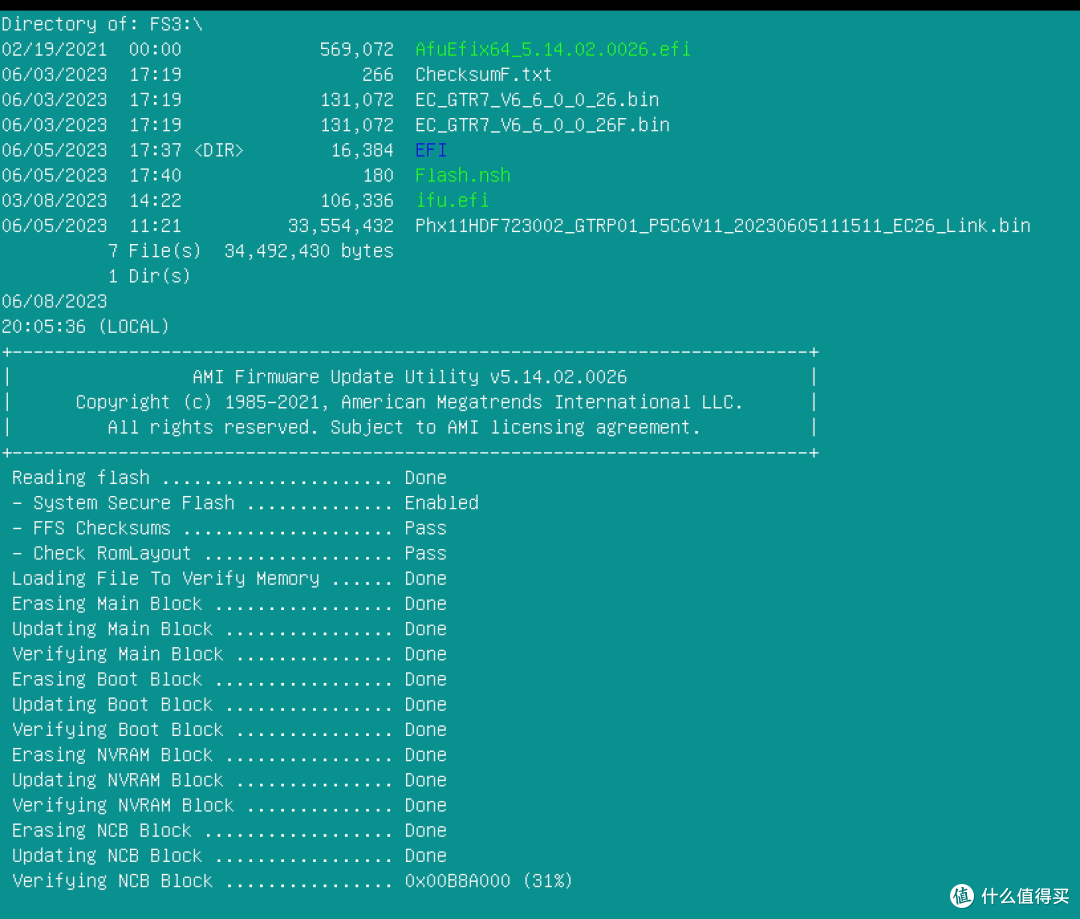Click the 0x00B8A000 (31%) progress value

488,881
